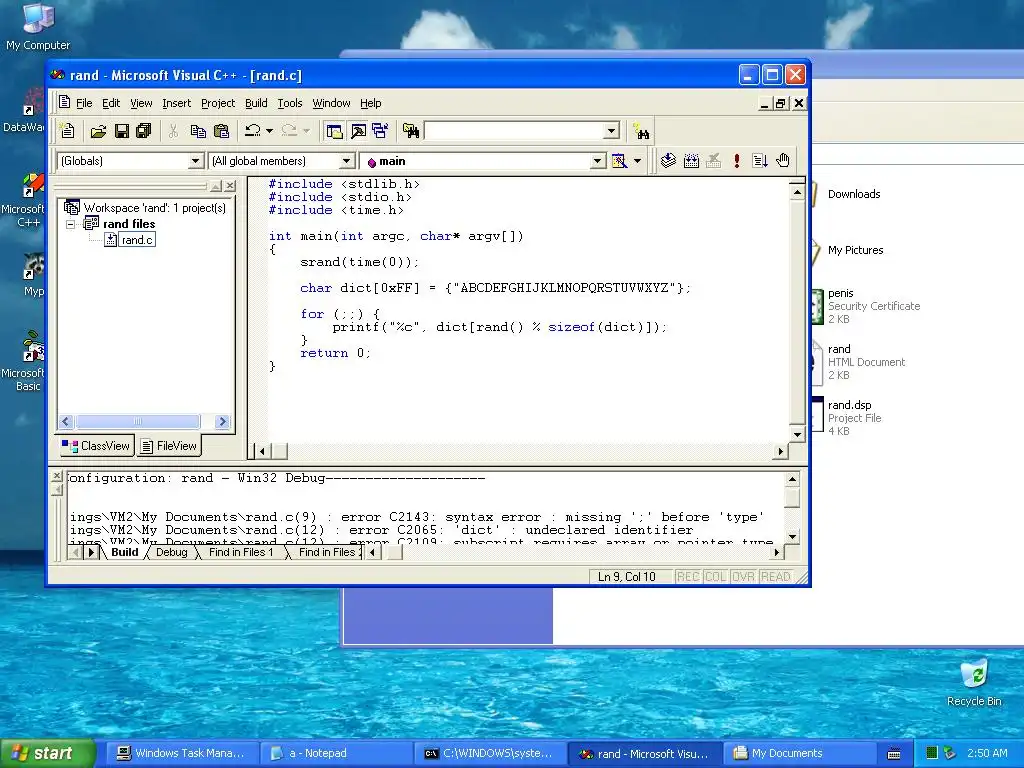The image size is (1024, 768).
Task: Toggle the Output pane toolbar button
Action: tap(358, 131)
